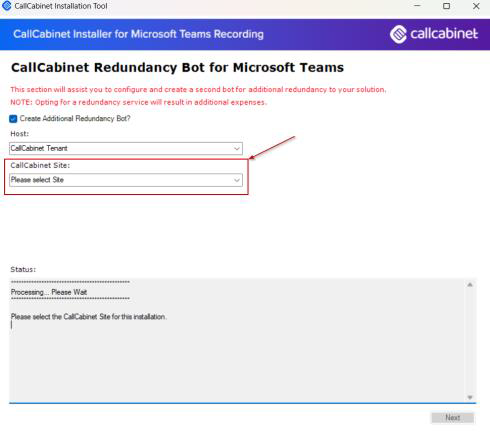Viewport: 490px width, 432px height.
Task: Click the CallCabinet app icon in title bar
Action: (x=6, y=6)
